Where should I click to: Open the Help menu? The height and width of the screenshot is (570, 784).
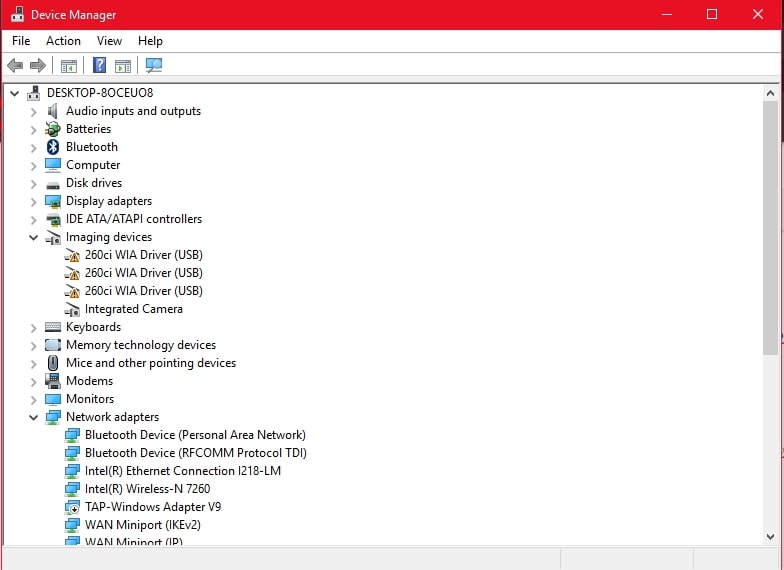[150, 41]
